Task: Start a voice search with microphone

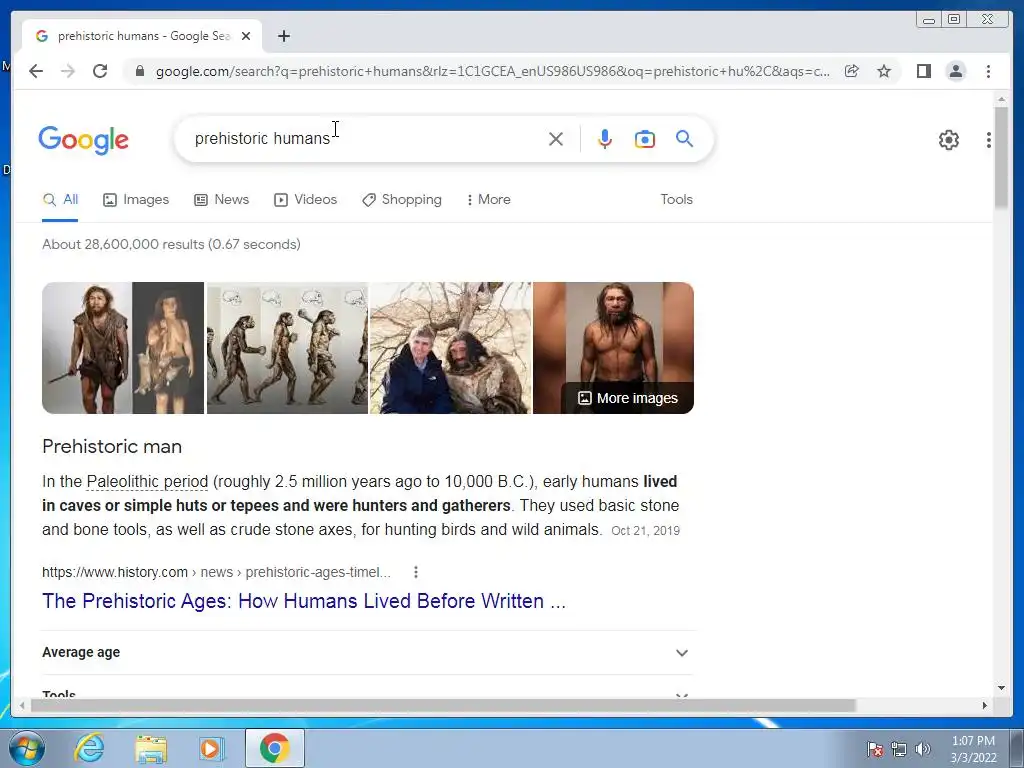Action: coord(605,139)
